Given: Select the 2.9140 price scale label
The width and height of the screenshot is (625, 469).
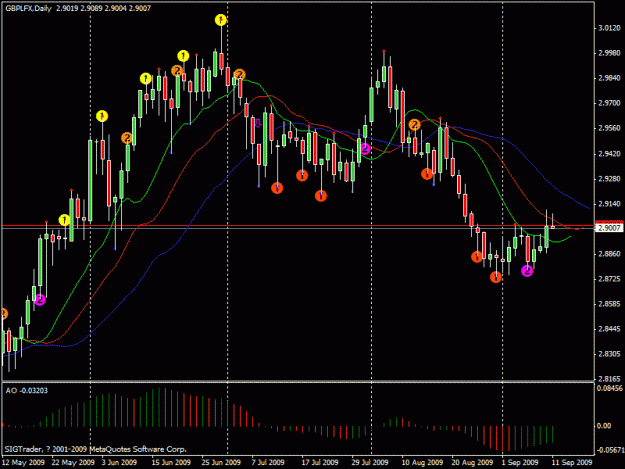Looking at the screenshot, I should coord(609,204).
